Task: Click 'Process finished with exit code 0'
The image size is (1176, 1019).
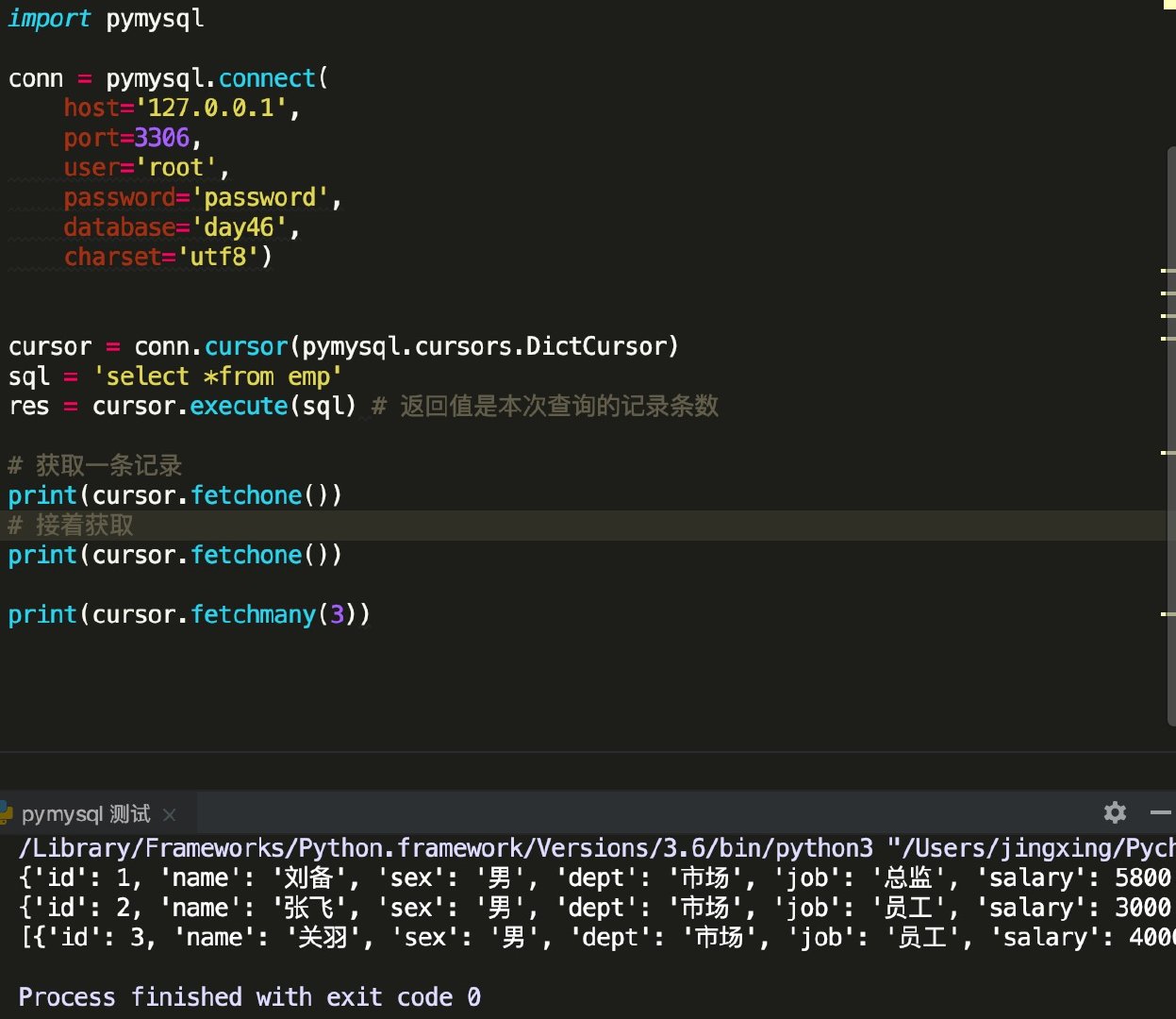Action: pyautogui.click(x=250, y=996)
